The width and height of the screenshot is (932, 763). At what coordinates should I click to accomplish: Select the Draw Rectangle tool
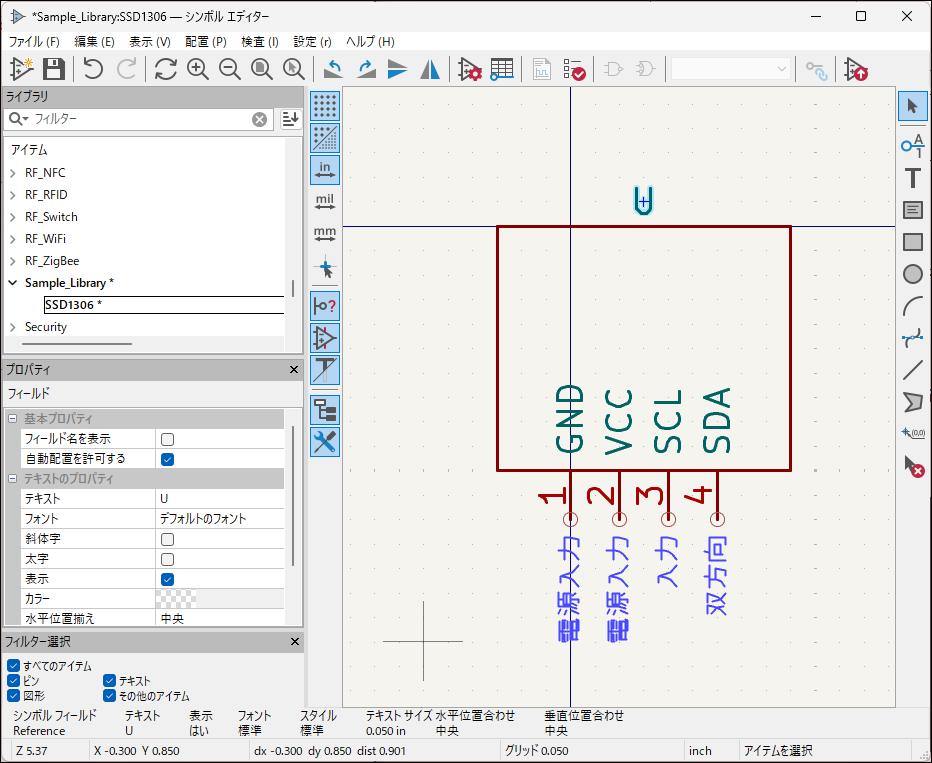click(912, 241)
